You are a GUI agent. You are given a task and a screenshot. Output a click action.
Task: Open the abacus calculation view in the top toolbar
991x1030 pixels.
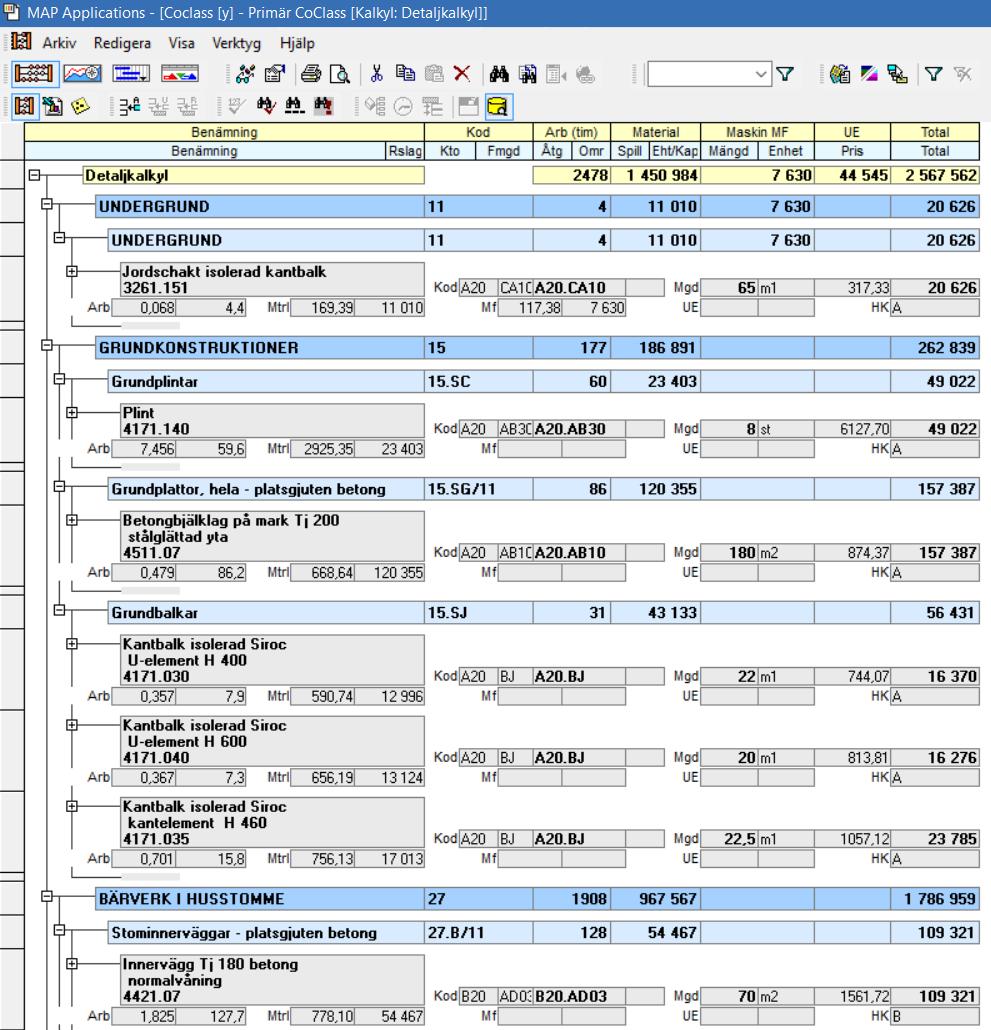(33, 74)
